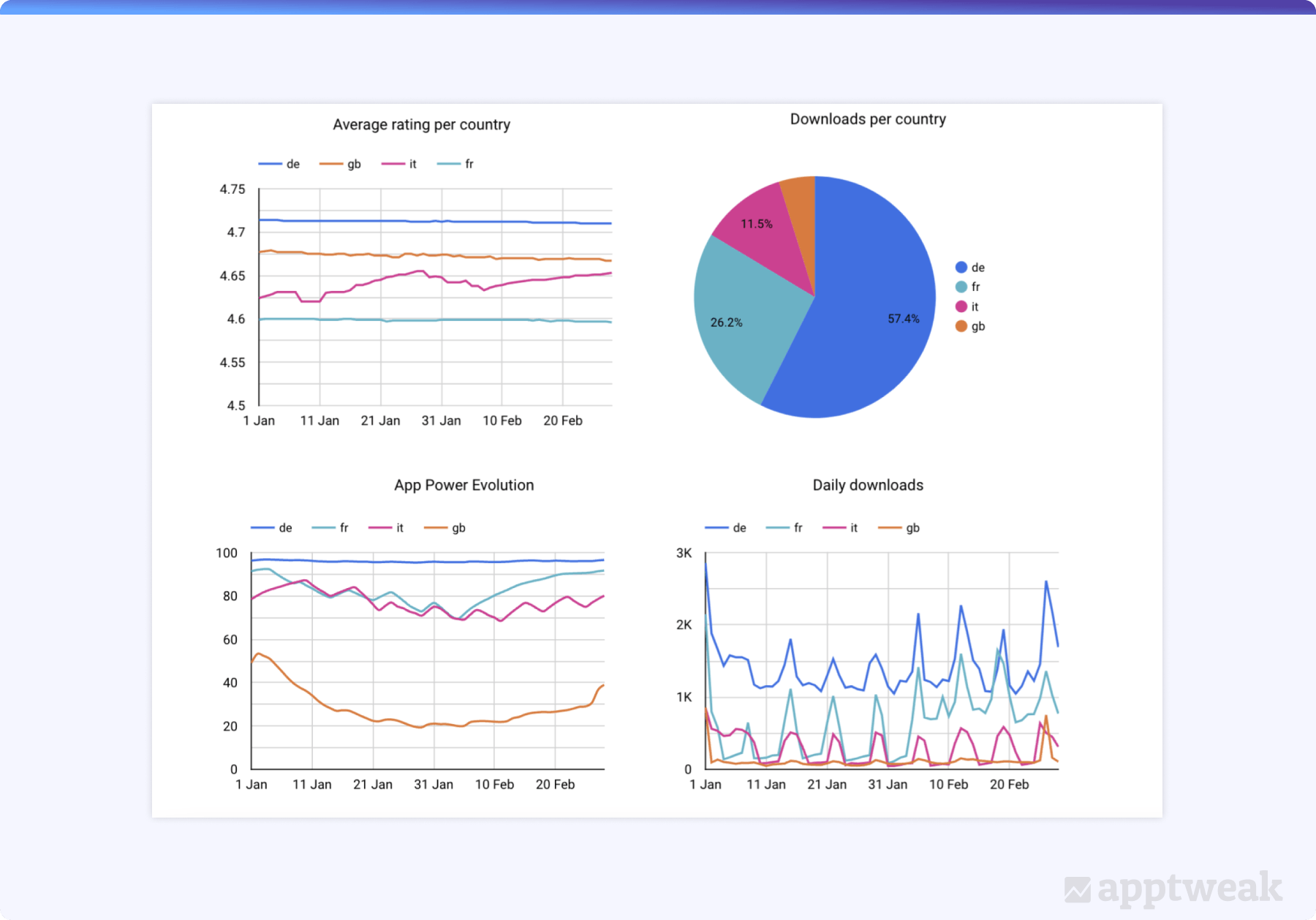Click the 'Downloads per country' chart title
Viewport: 1316px width, 920px height.
click(867, 118)
